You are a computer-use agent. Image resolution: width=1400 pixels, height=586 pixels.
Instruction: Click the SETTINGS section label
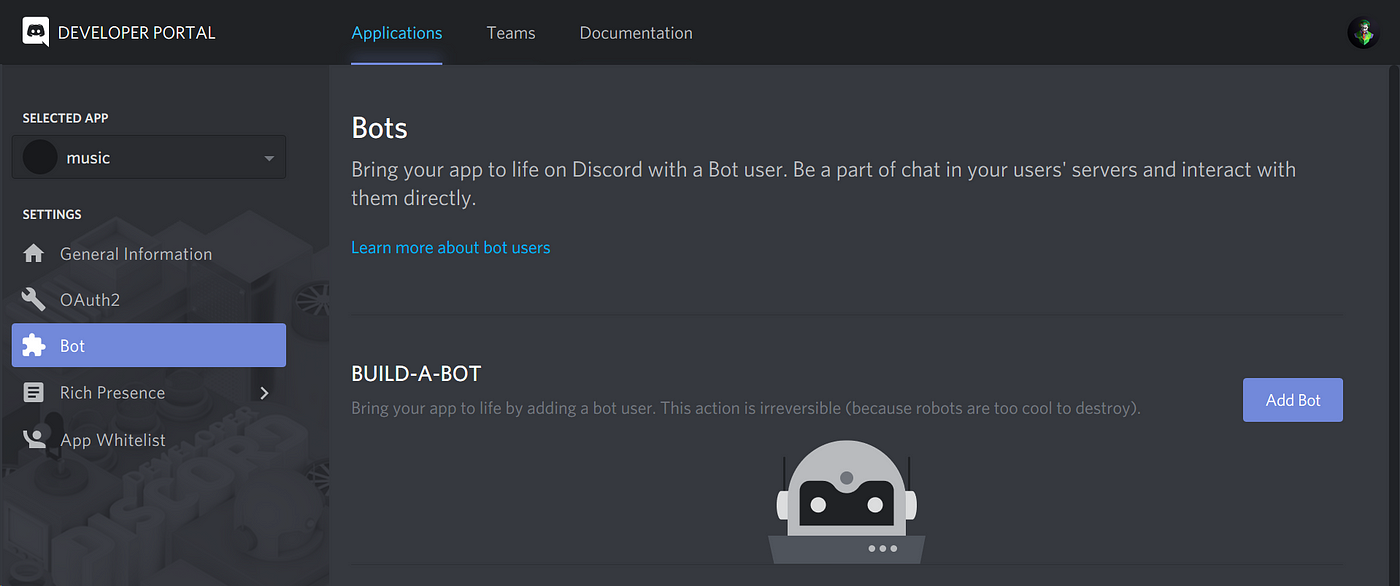click(x=52, y=214)
